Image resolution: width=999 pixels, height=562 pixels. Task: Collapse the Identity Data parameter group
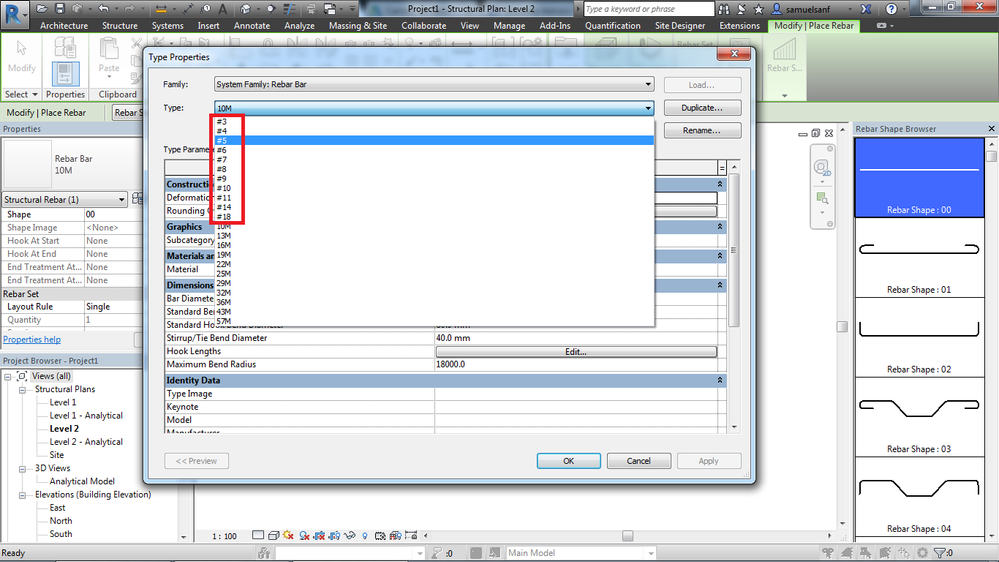720,380
